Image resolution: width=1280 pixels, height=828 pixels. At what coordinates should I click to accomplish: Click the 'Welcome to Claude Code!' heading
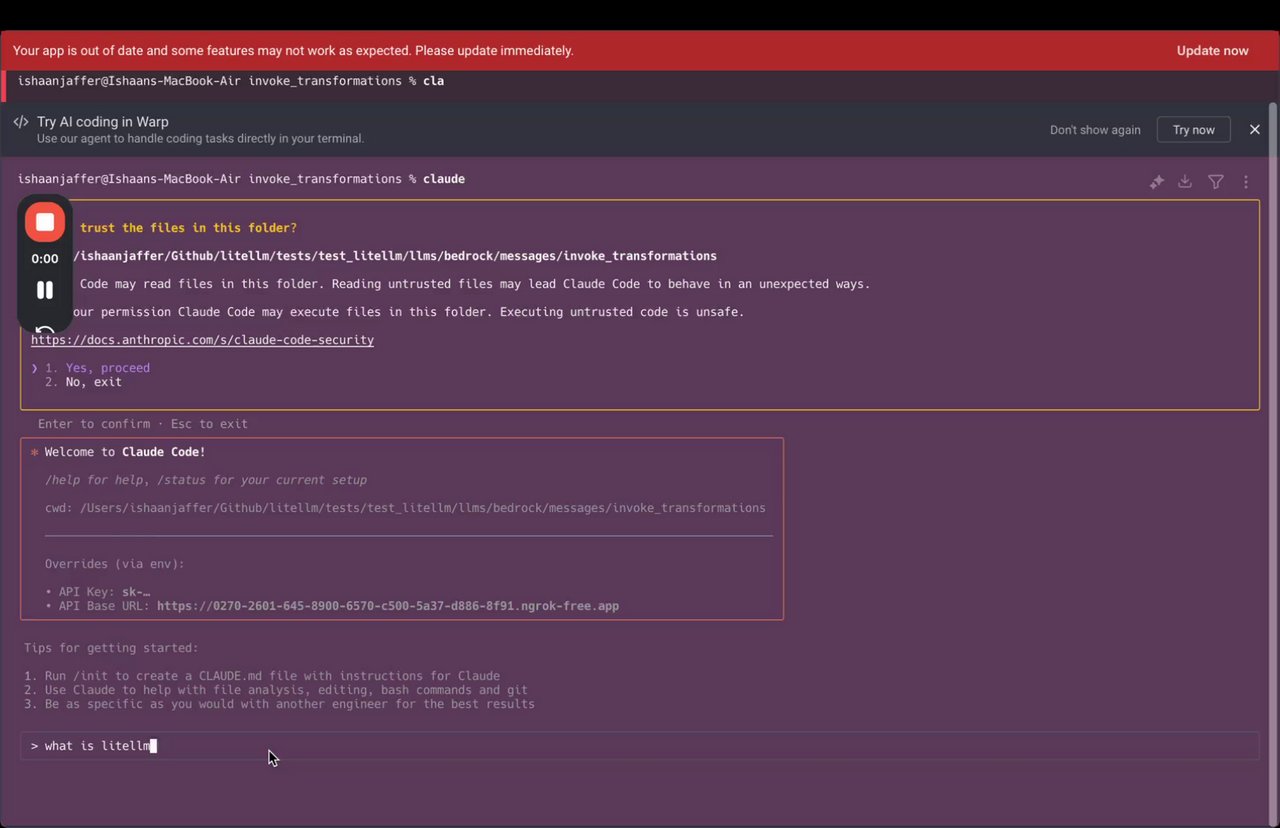[x=125, y=452]
